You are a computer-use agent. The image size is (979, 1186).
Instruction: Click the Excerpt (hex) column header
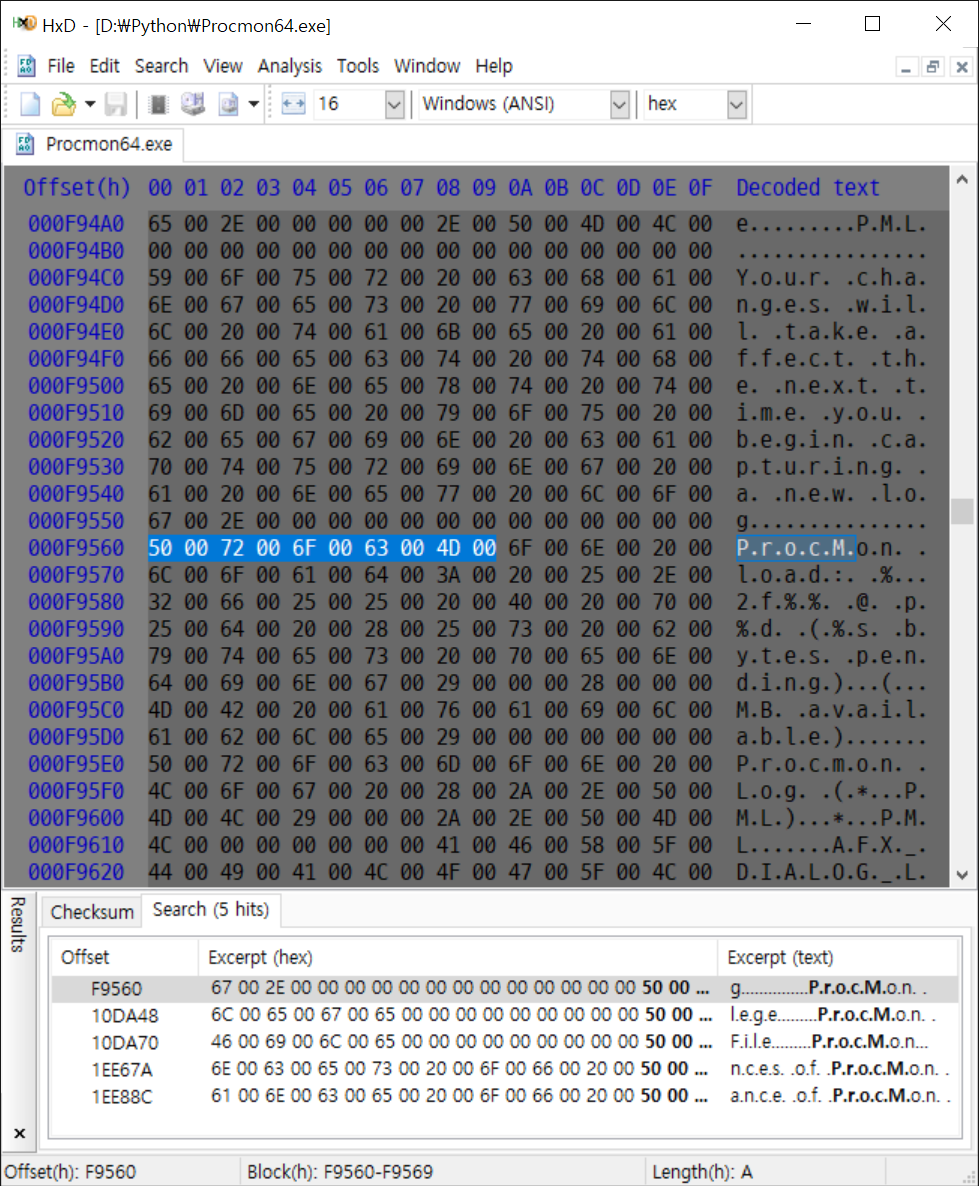pyautogui.click(x=458, y=957)
